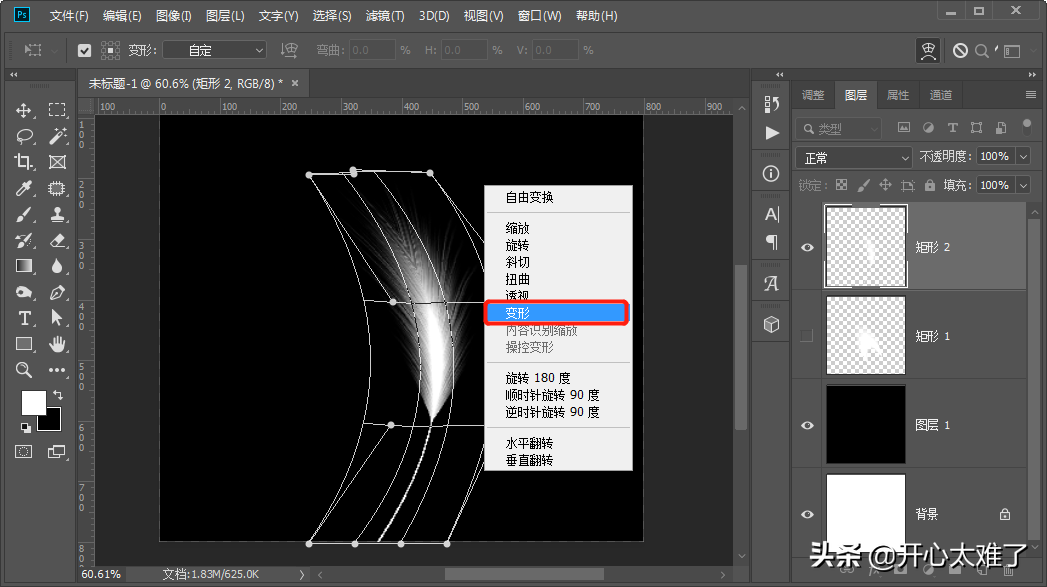
Task: Select the Hand tool
Action: [x=57, y=345]
